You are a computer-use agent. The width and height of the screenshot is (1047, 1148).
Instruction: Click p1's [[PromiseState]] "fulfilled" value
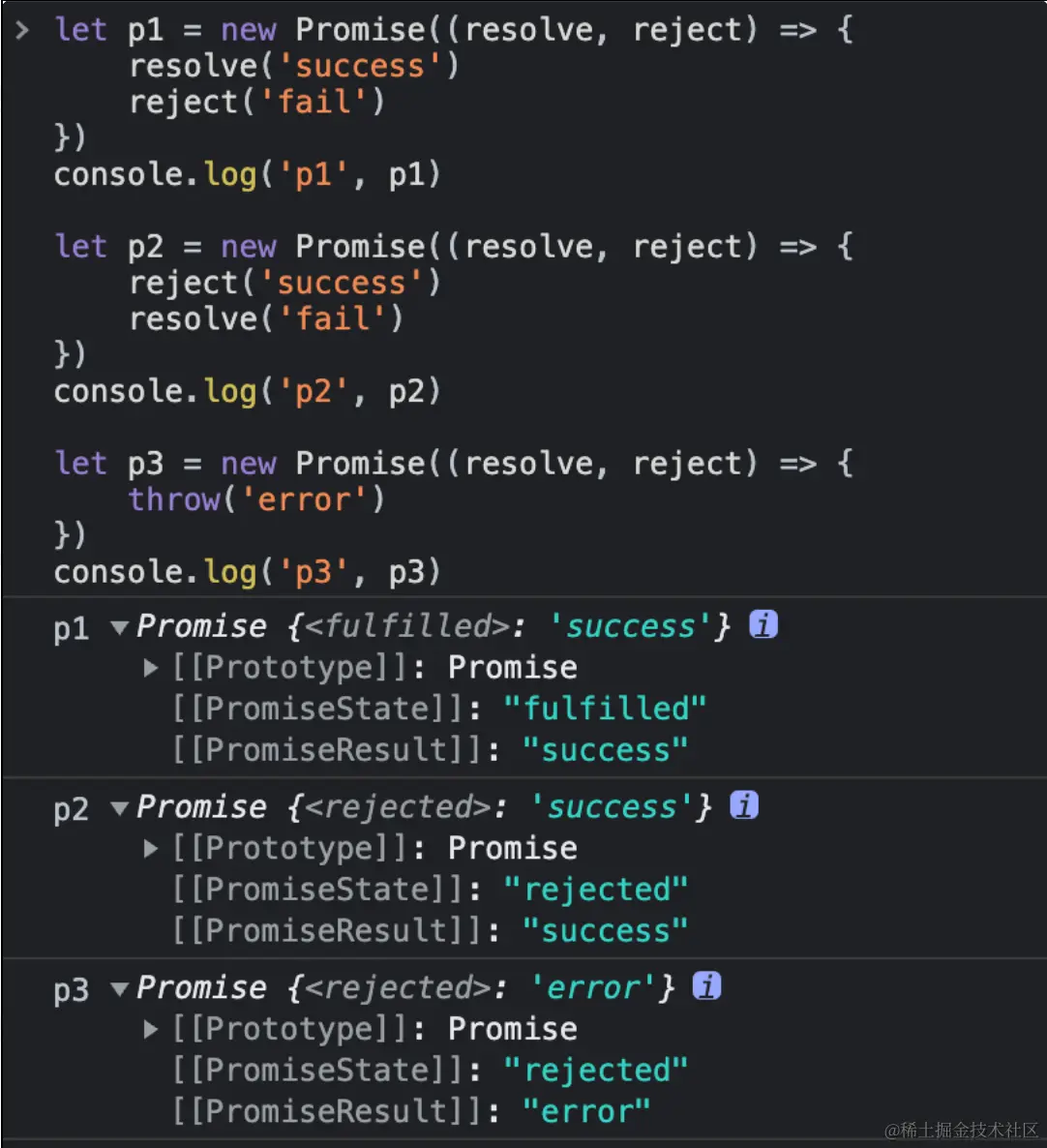(x=605, y=709)
